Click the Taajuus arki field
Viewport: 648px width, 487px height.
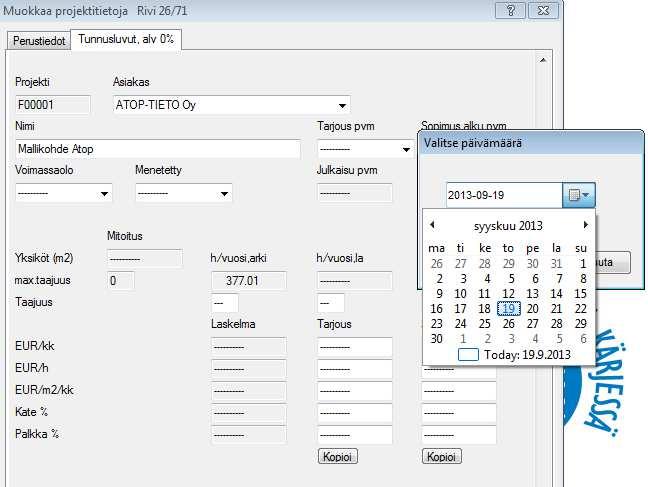click(x=224, y=303)
